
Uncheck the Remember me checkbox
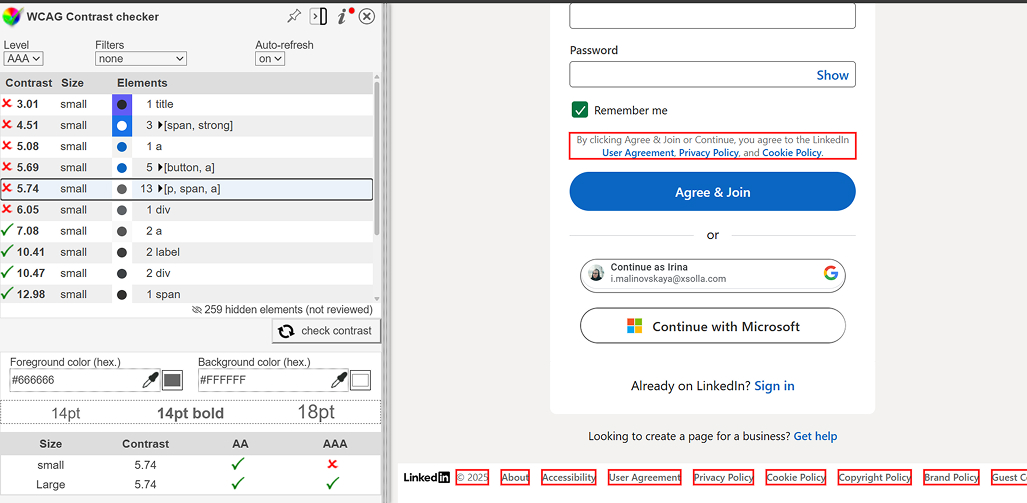(579, 110)
